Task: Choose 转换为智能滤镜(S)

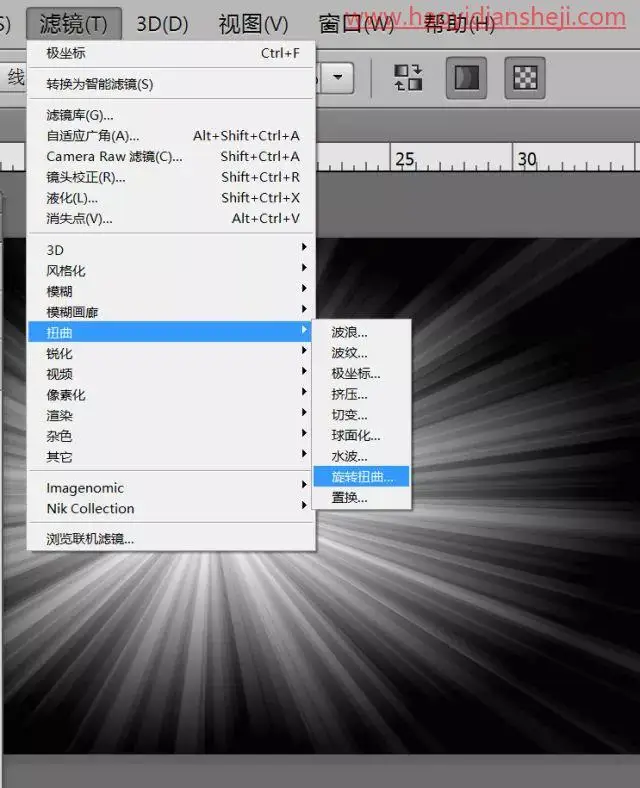Action: pos(172,84)
